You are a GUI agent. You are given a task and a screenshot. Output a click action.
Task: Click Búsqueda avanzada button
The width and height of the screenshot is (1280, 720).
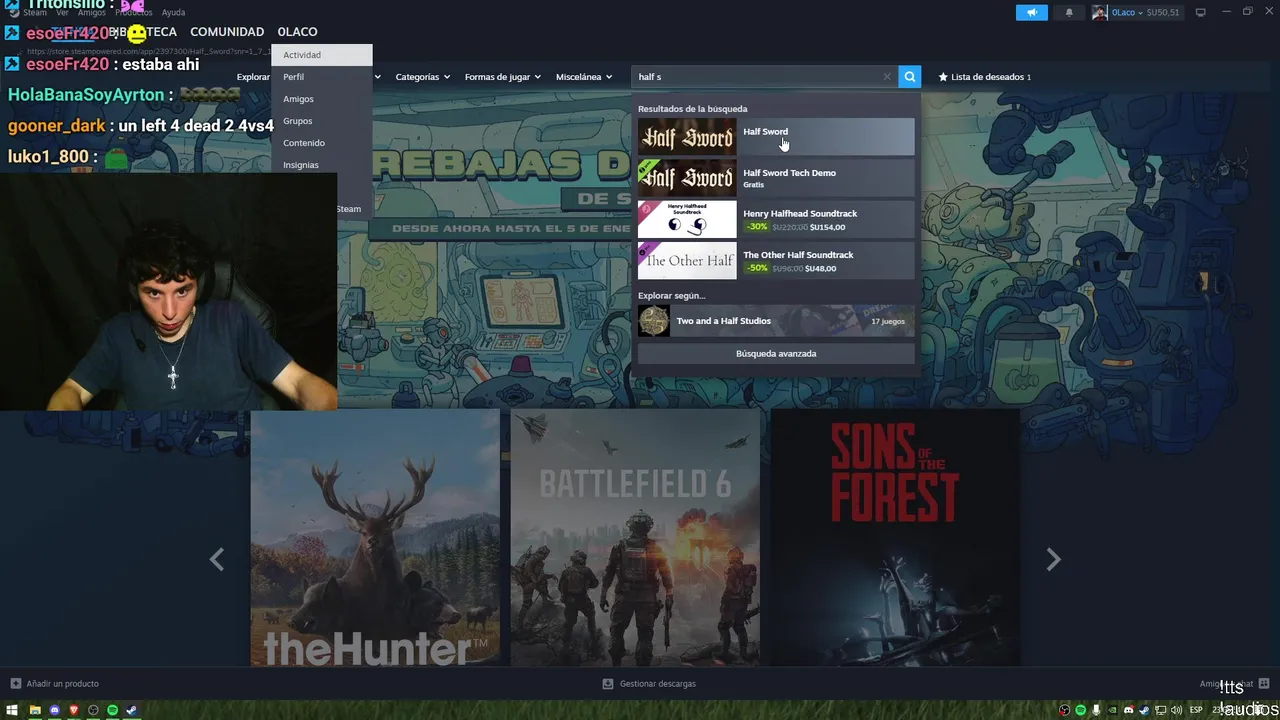coord(776,354)
